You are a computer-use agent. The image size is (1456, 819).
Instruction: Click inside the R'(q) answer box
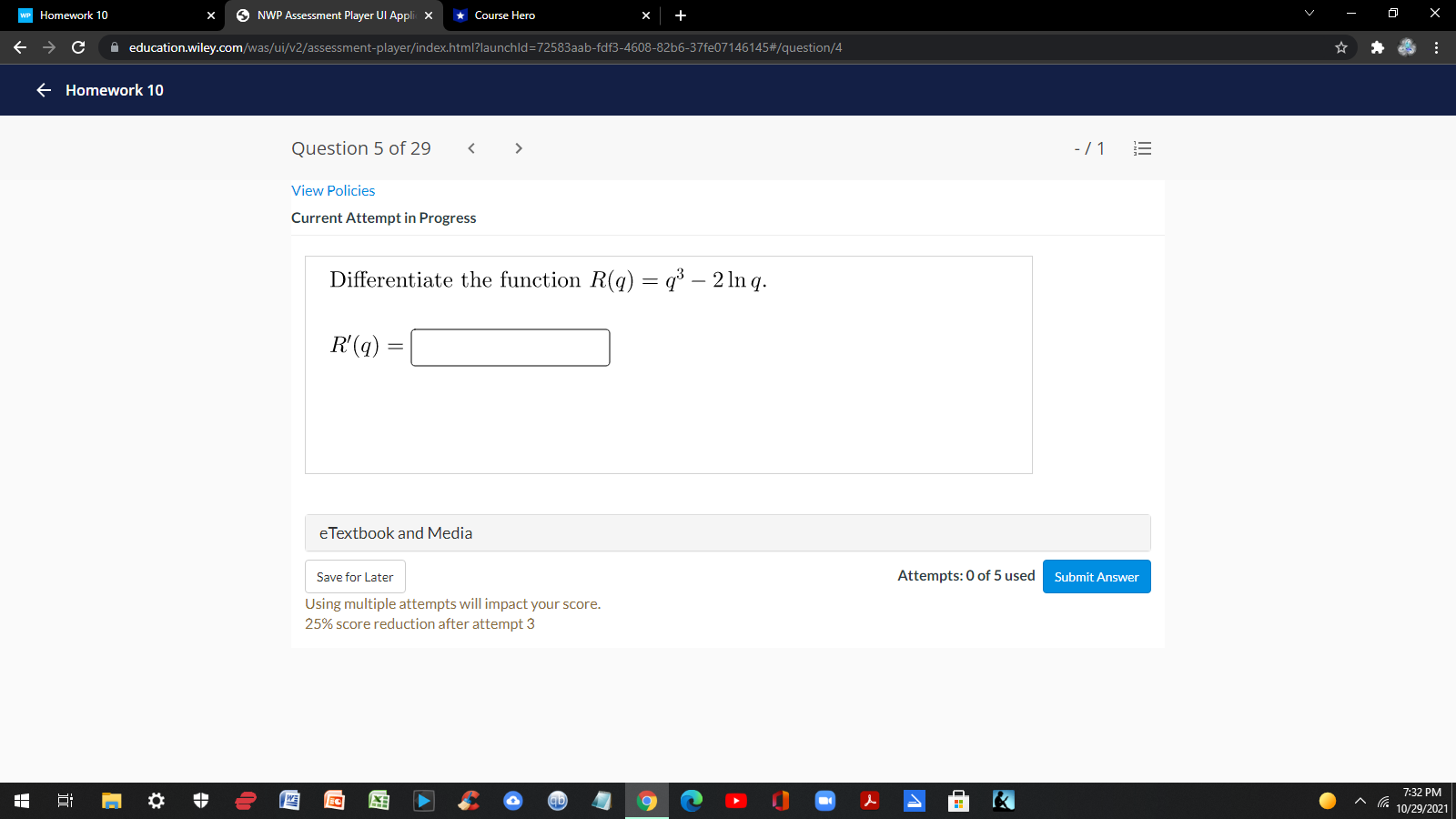(x=510, y=348)
